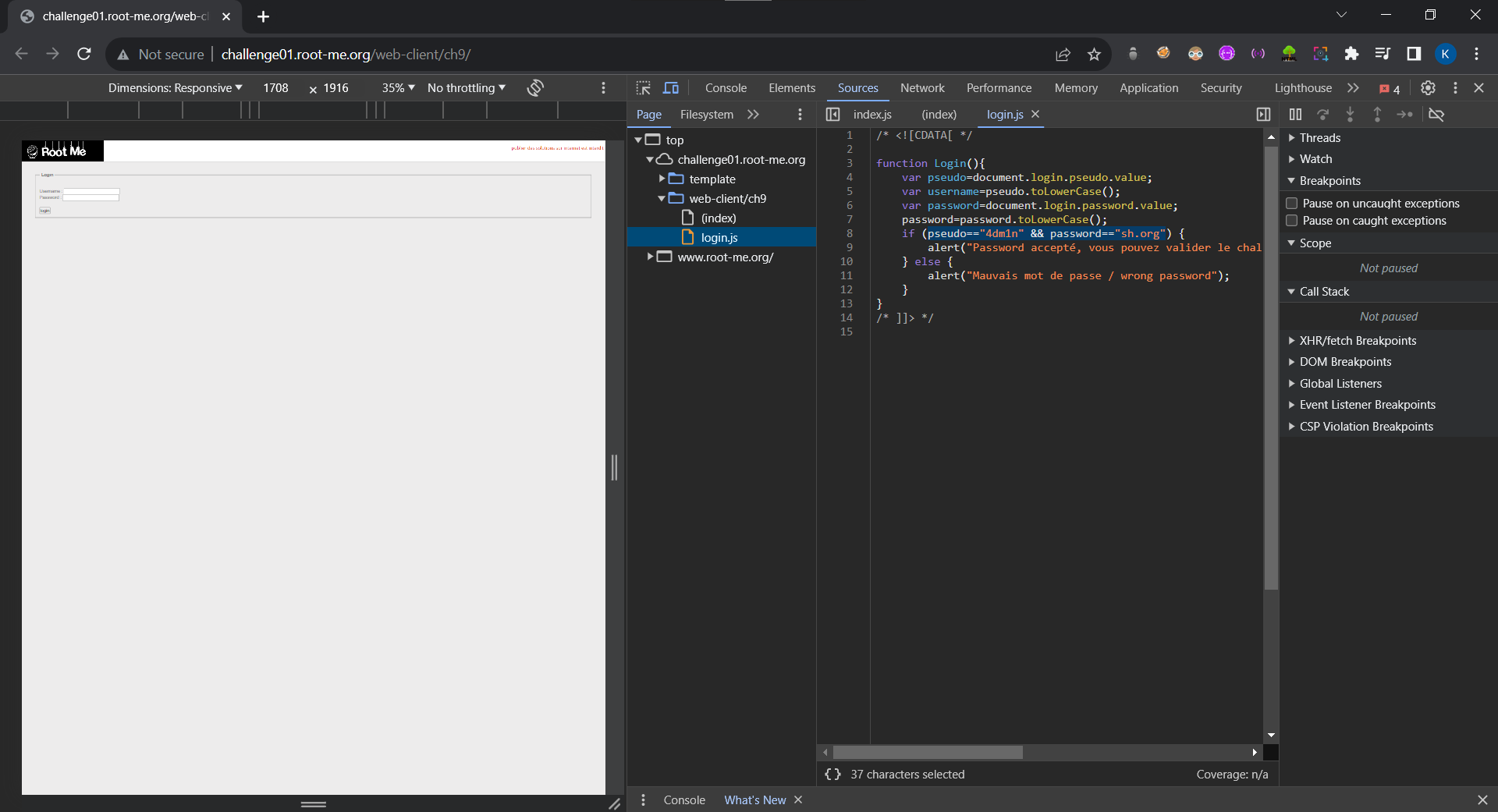Reload the page

tap(84, 55)
